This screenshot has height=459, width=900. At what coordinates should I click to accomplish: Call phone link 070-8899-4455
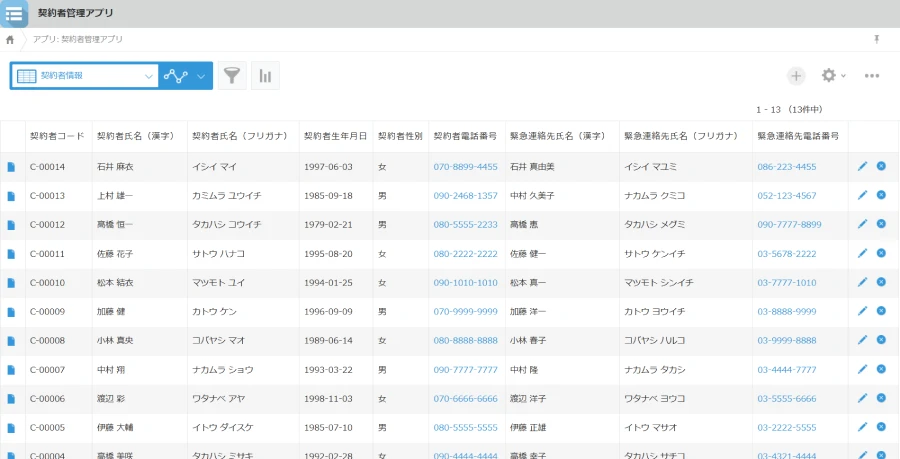[x=465, y=167]
